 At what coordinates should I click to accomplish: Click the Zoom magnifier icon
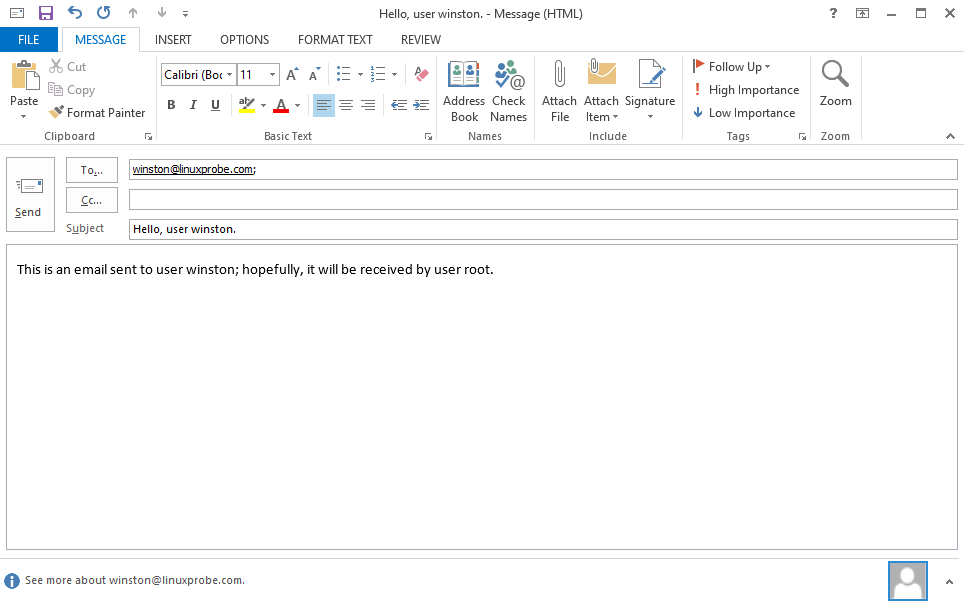[835, 76]
